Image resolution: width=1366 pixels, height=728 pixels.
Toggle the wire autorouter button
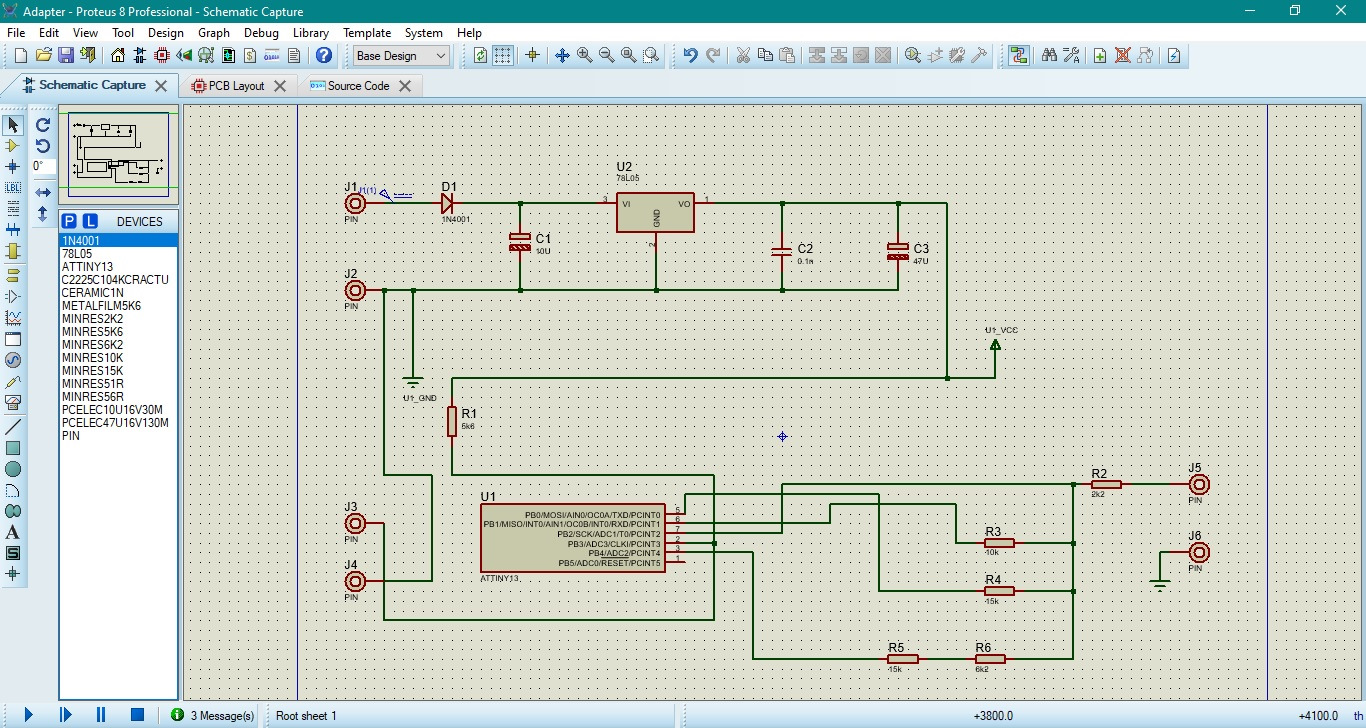click(x=1018, y=56)
